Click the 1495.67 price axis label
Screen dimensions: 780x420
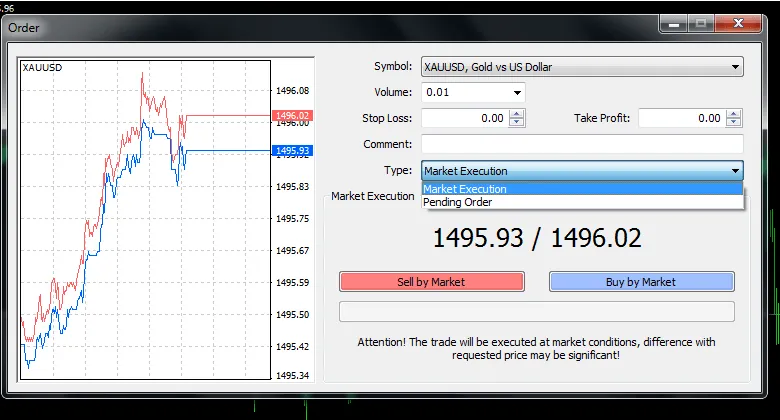pos(292,250)
